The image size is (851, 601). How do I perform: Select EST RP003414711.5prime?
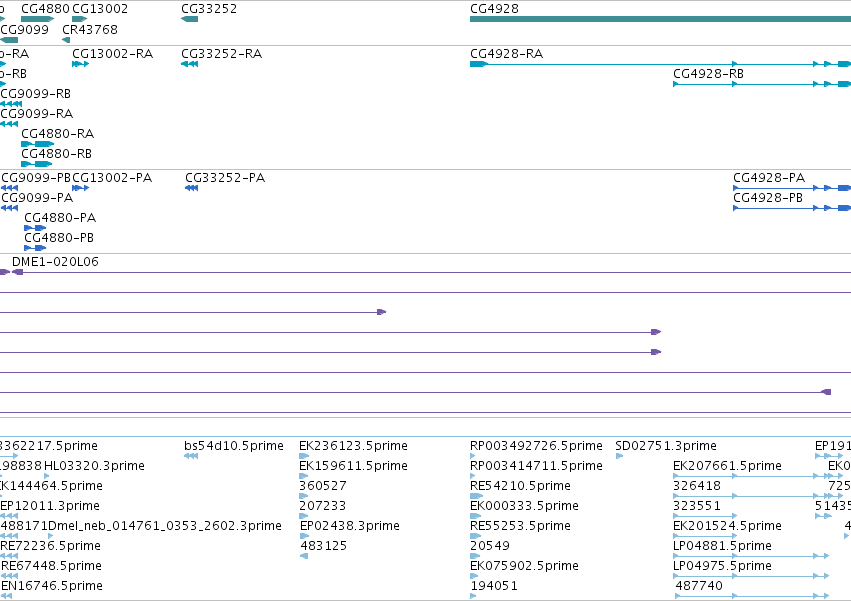[536, 466]
